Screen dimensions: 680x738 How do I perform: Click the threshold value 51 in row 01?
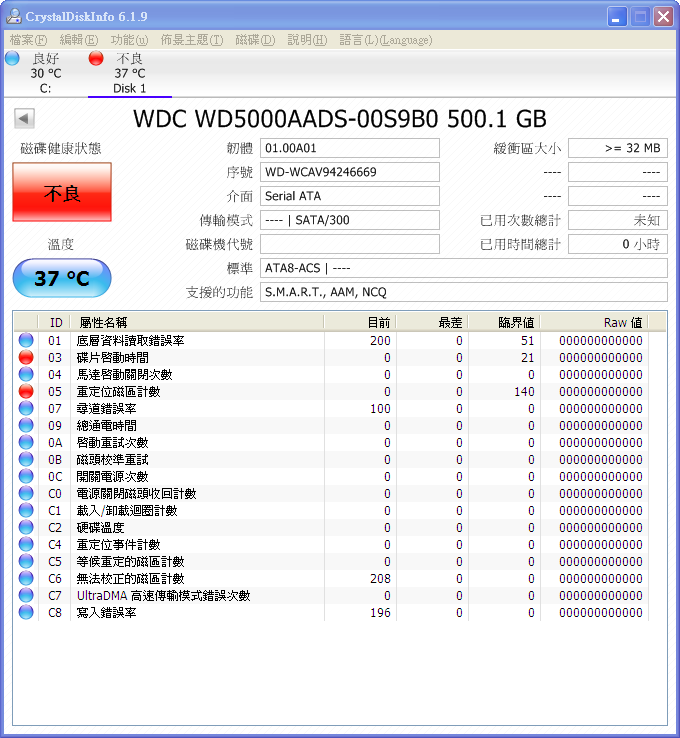pos(528,341)
